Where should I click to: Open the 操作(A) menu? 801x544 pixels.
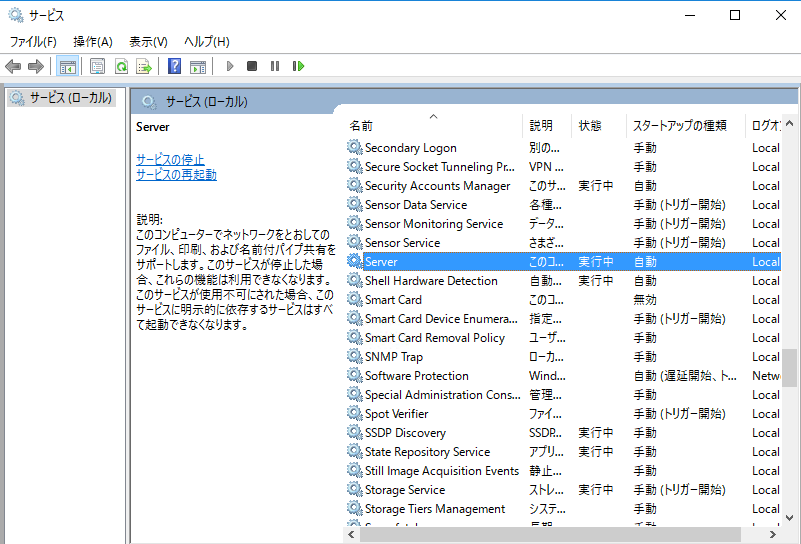click(92, 41)
